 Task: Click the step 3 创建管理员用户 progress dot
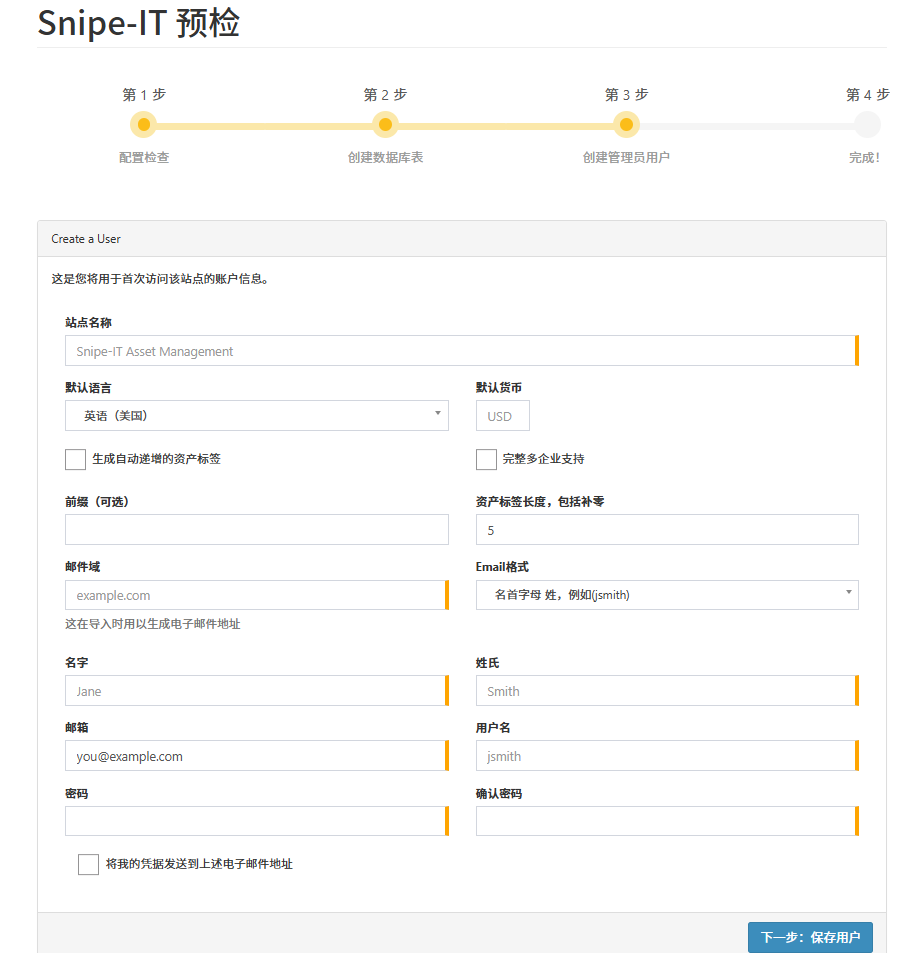[x=626, y=125]
